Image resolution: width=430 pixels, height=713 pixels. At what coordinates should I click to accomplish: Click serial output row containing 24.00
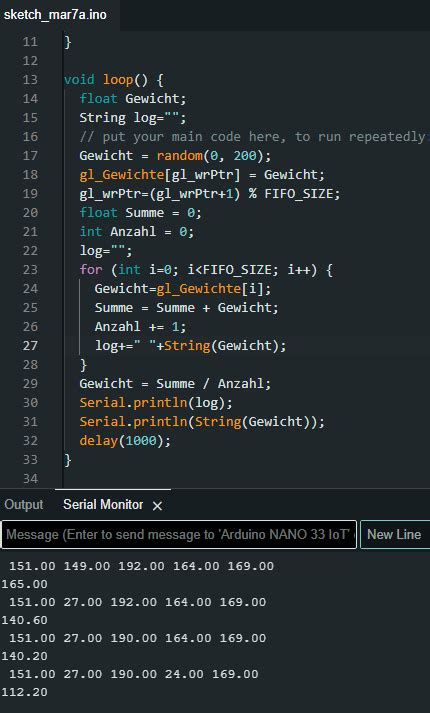134,674
